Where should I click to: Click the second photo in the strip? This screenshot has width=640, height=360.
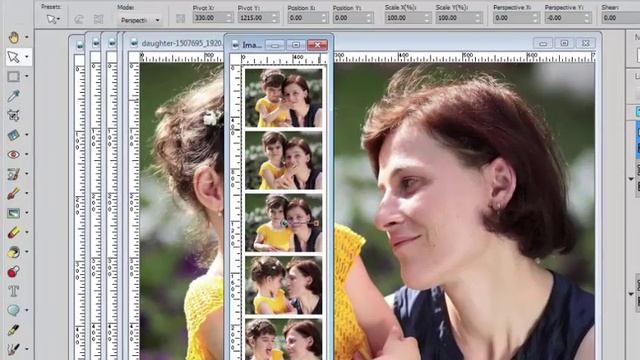coord(283,160)
